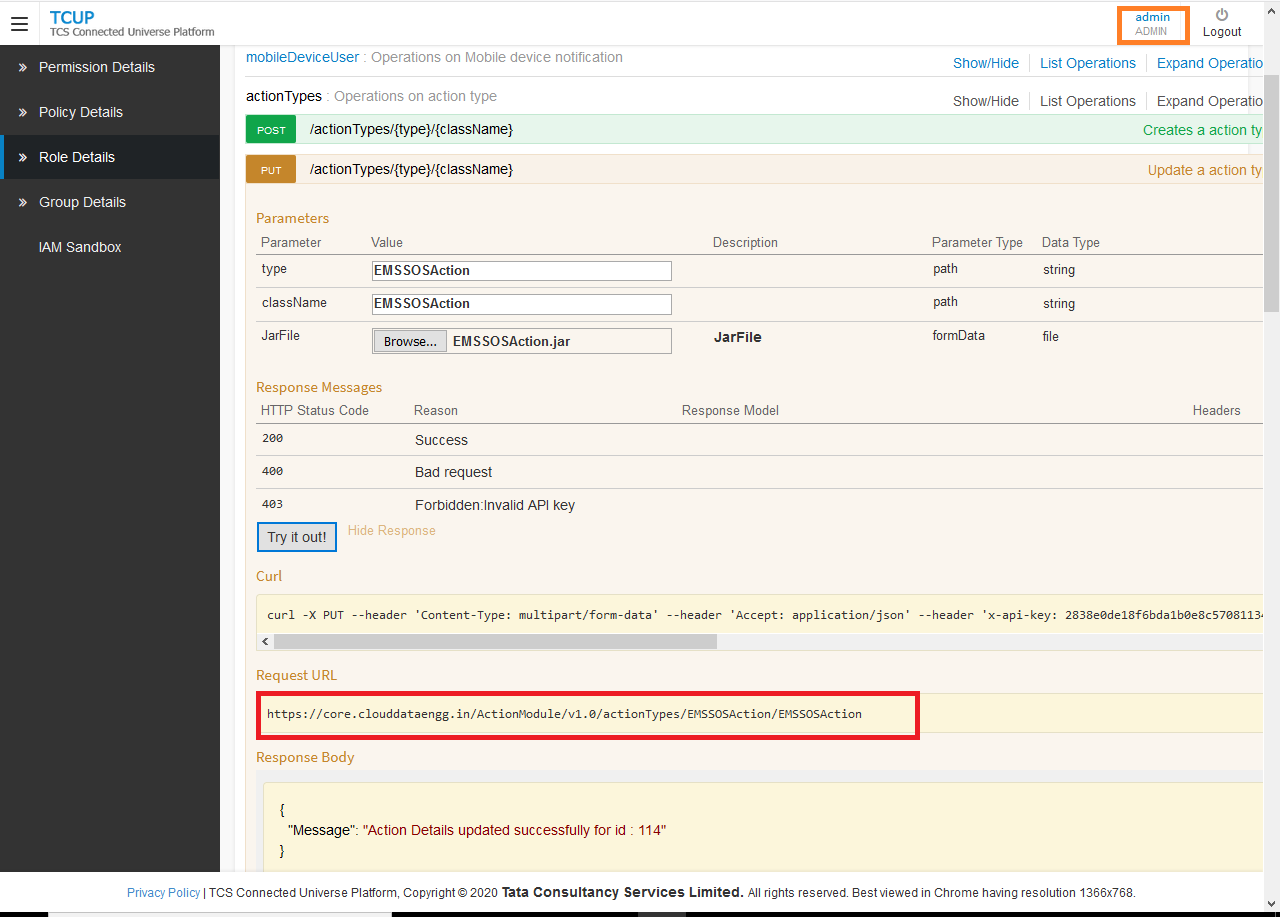This screenshot has width=1280, height=917.
Task: Focus the className parameter value field
Action: pyautogui.click(x=522, y=303)
